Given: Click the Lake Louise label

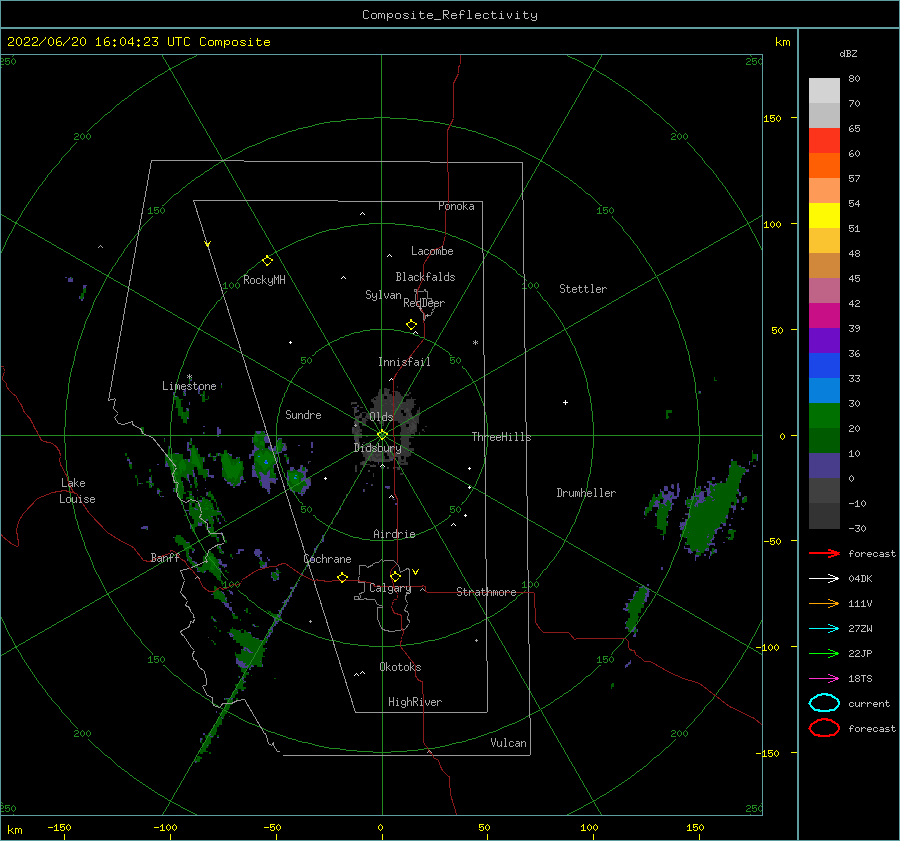Looking at the screenshot, I should 77,491.
